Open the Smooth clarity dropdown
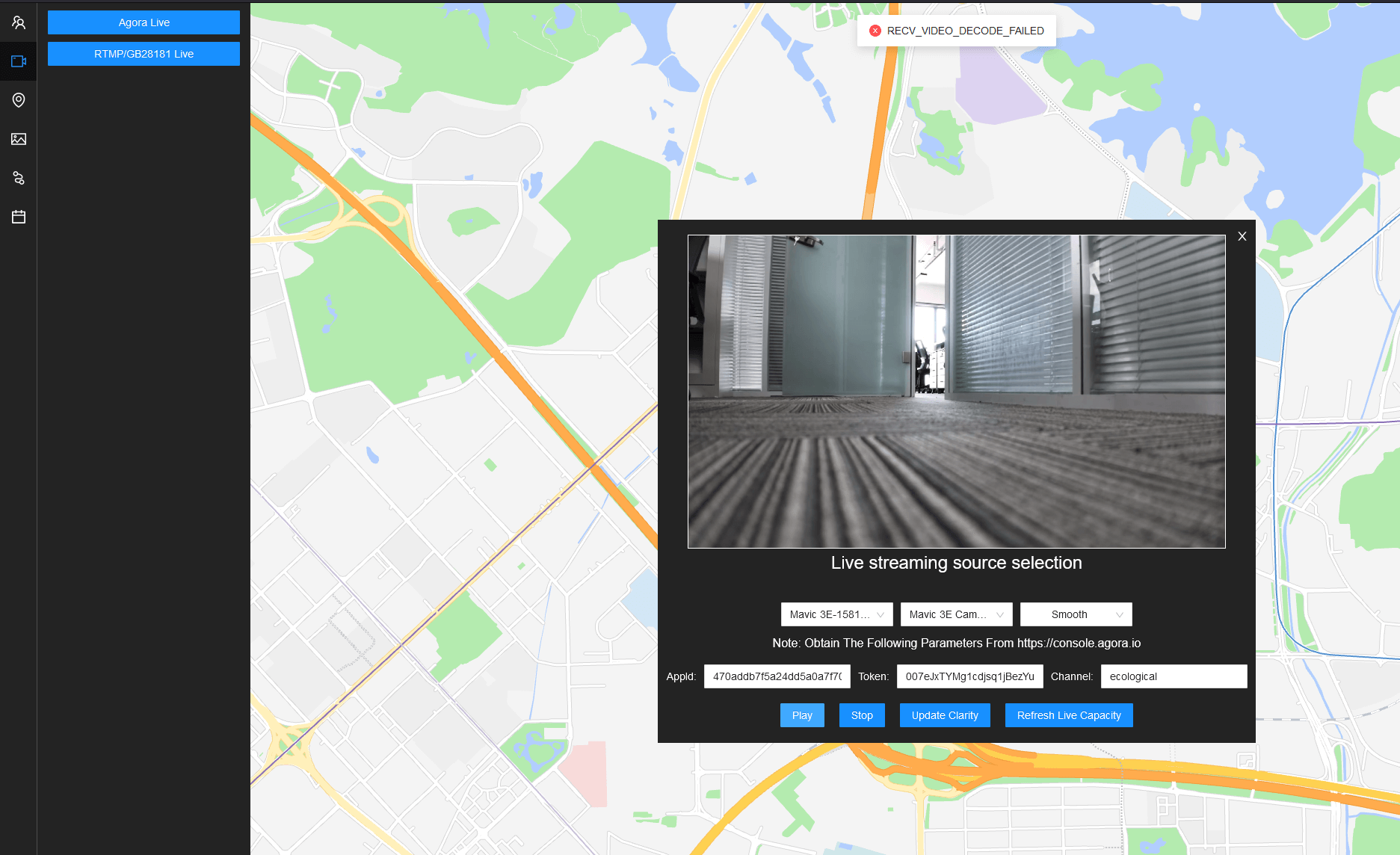This screenshot has height=855, width=1400. click(x=1076, y=614)
